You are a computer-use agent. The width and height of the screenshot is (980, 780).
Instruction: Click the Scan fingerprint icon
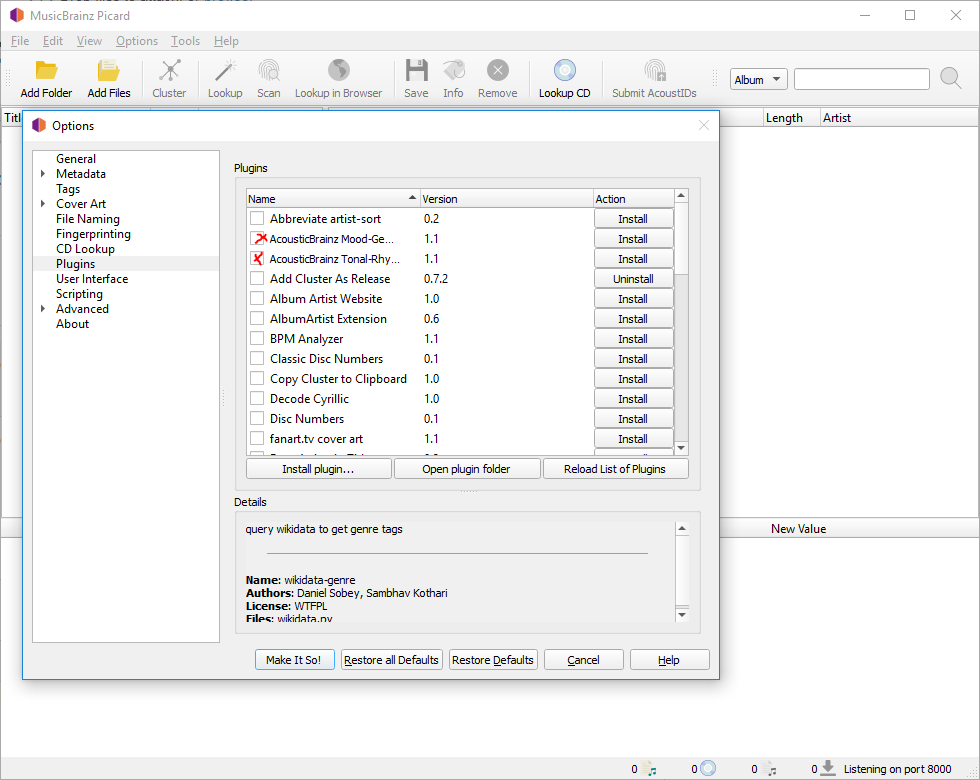tap(269, 71)
